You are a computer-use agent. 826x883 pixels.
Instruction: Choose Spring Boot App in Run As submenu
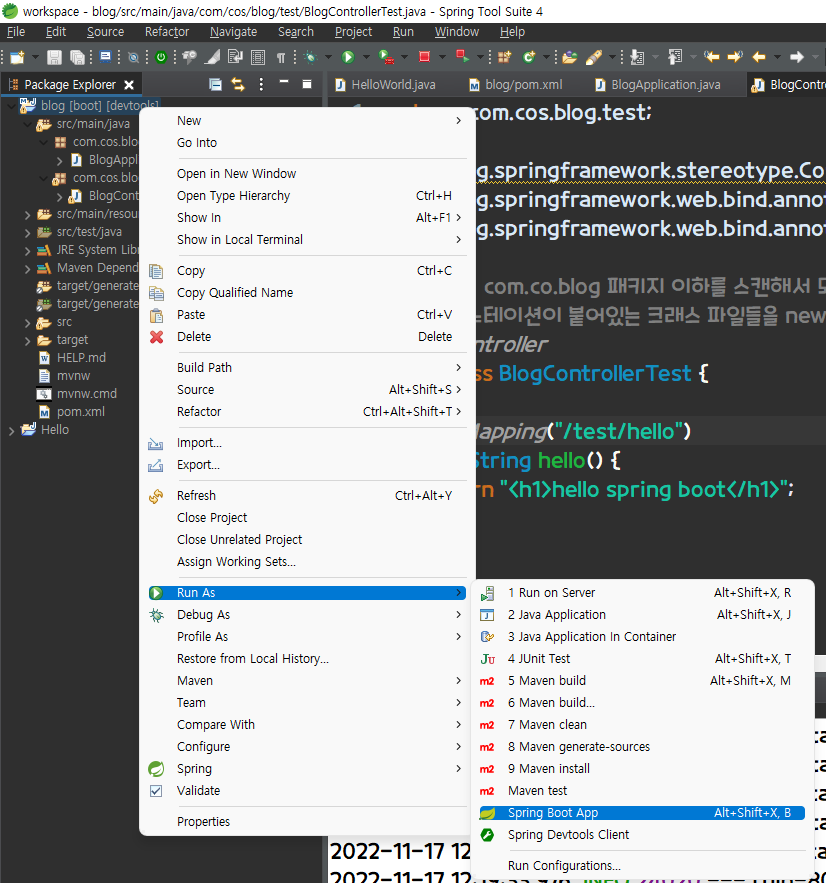641,813
